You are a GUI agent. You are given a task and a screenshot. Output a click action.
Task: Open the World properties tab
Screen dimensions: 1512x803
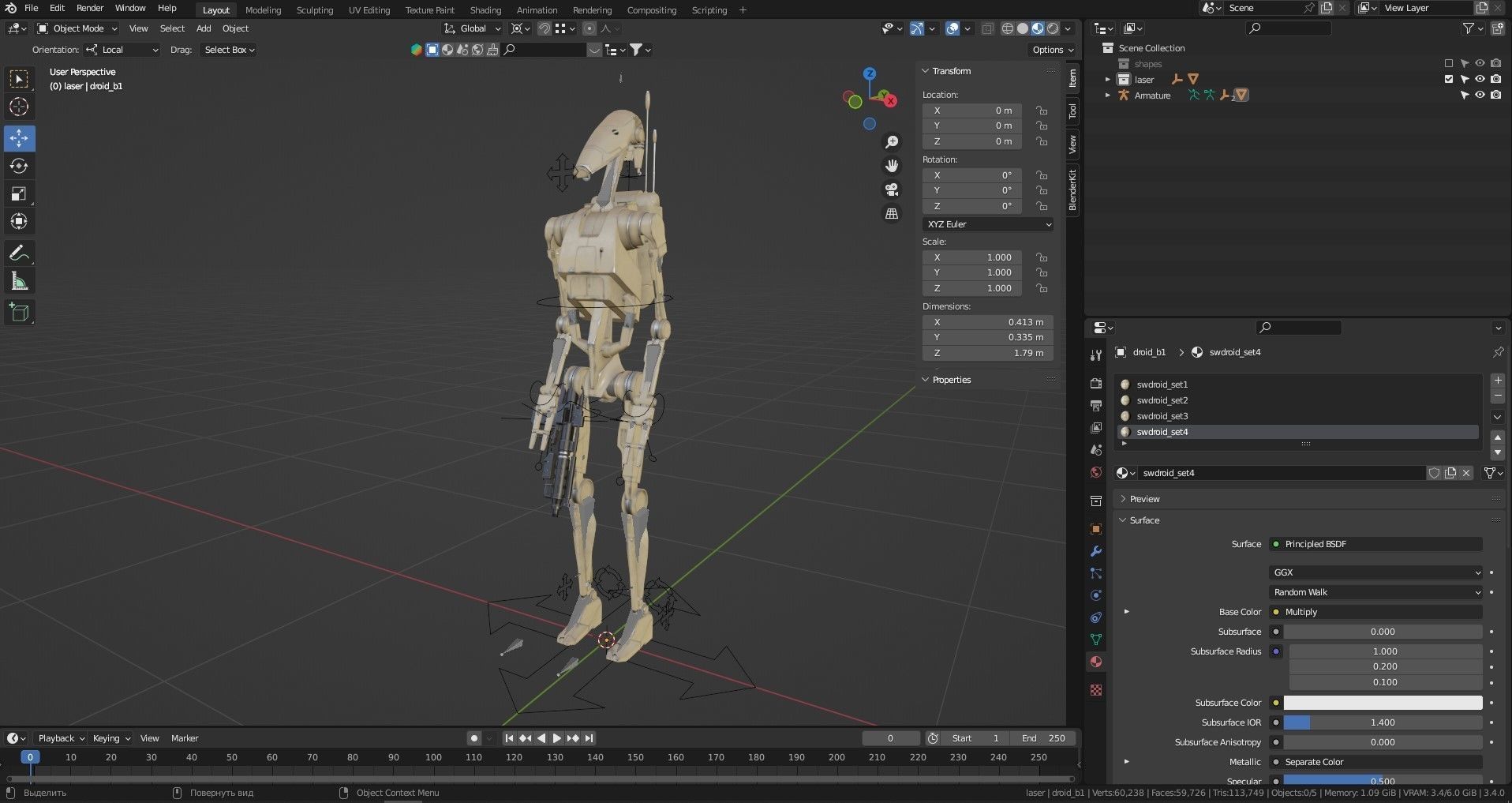point(1096,472)
